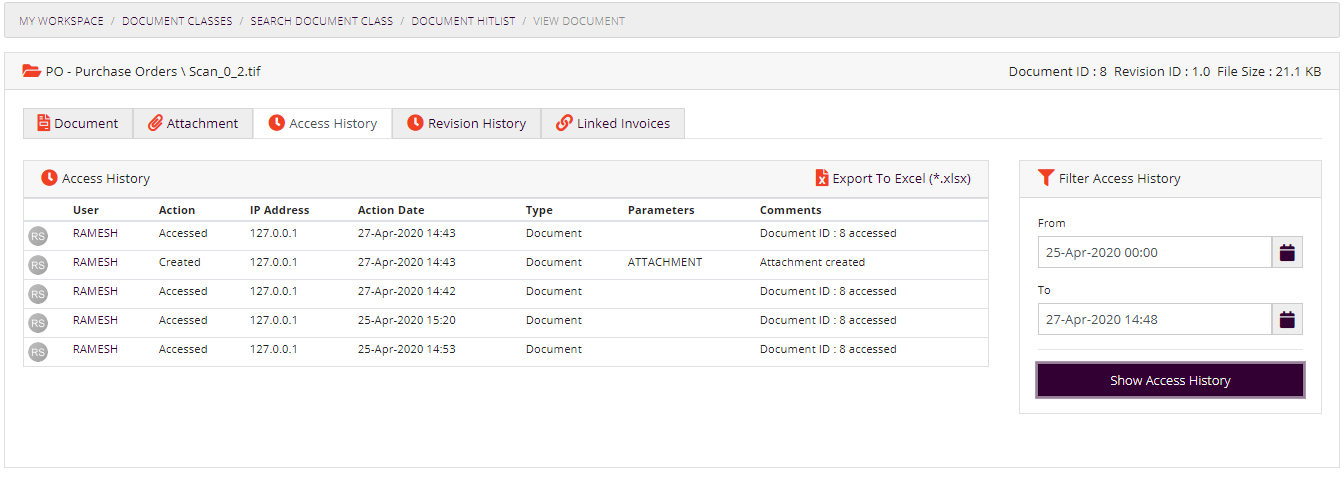Click the Show Access History button

click(1170, 380)
